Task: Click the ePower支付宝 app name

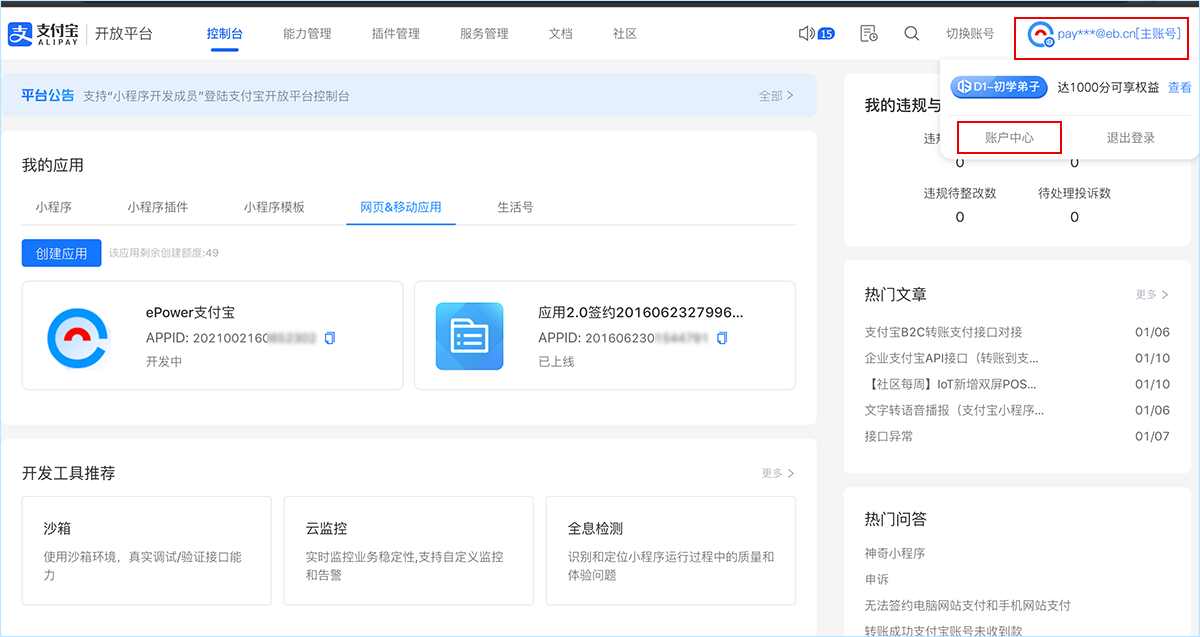Action: 190,313
